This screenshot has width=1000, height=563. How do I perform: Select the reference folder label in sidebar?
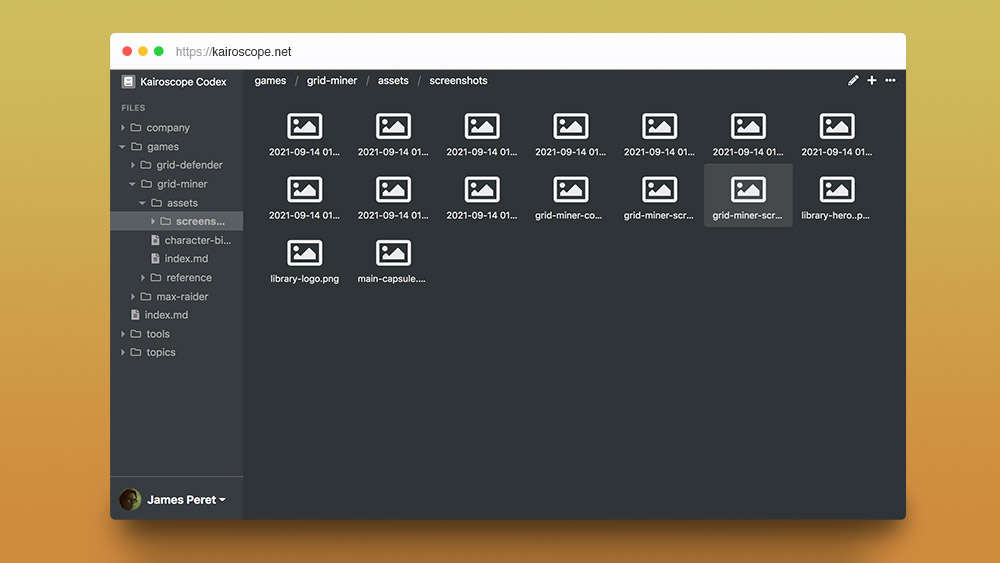(189, 278)
